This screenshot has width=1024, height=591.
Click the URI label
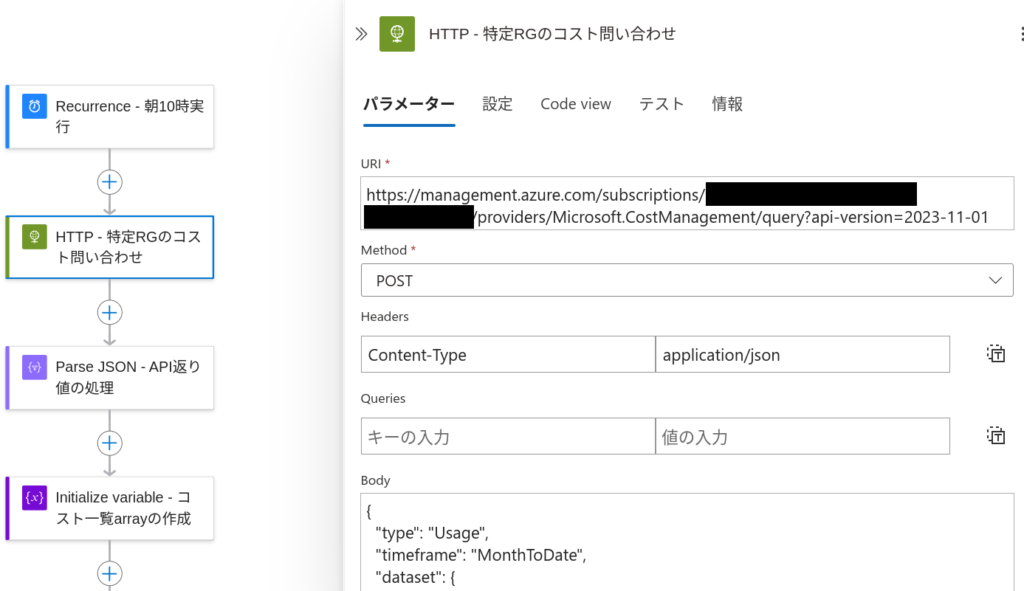tap(371, 163)
